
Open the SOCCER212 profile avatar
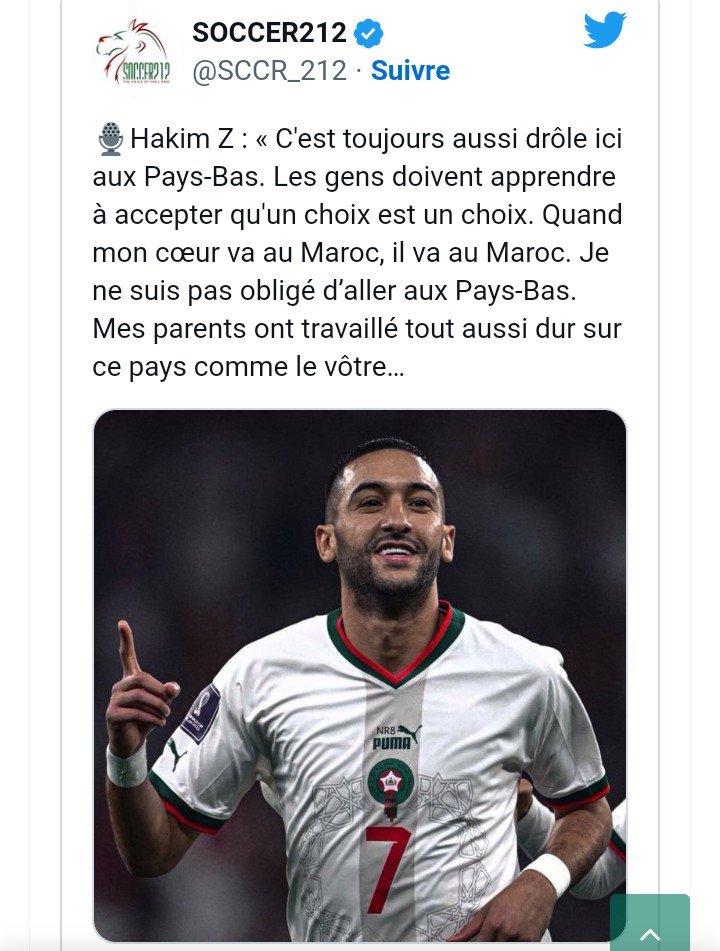[x=133, y=52]
